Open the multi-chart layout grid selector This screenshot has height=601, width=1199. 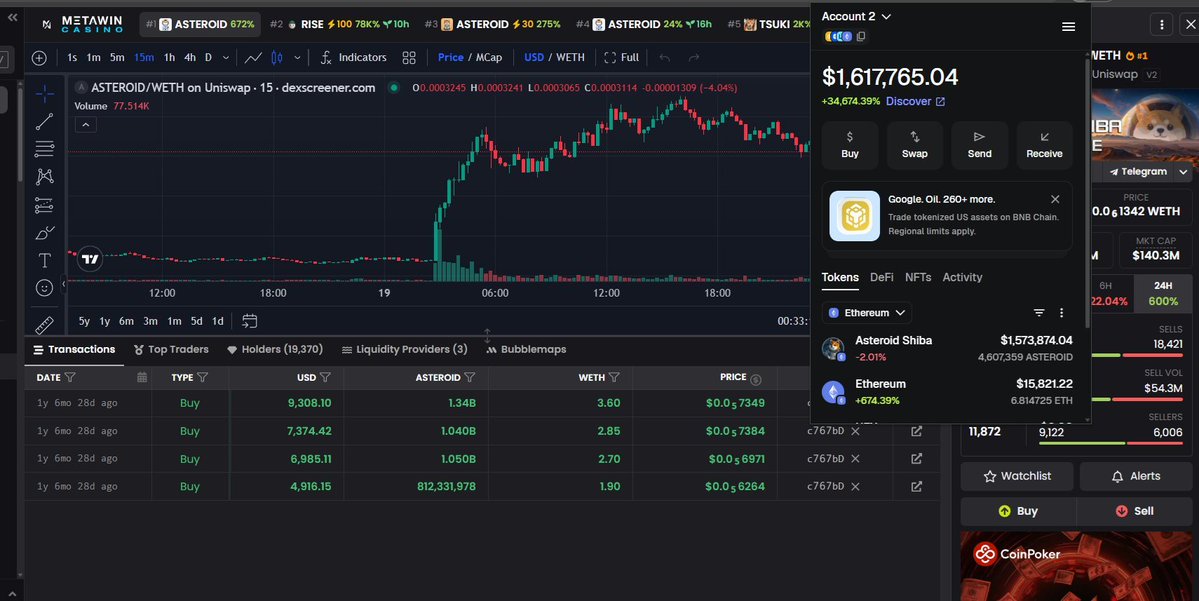click(x=408, y=57)
